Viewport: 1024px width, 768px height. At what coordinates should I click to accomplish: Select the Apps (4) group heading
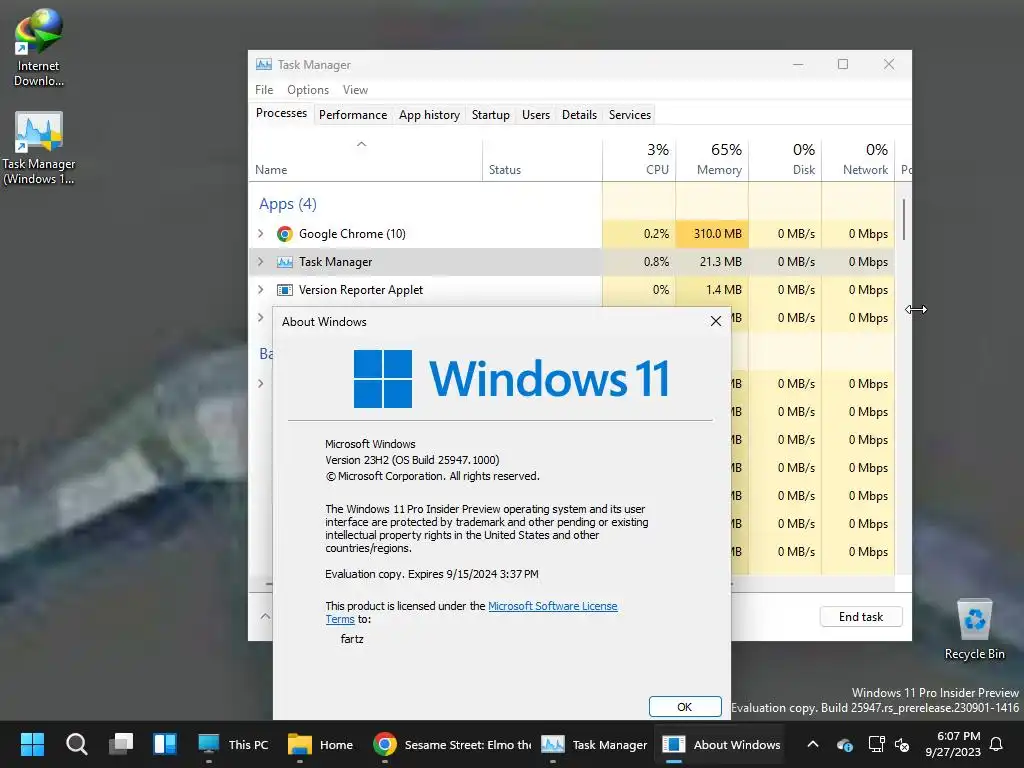288,204
